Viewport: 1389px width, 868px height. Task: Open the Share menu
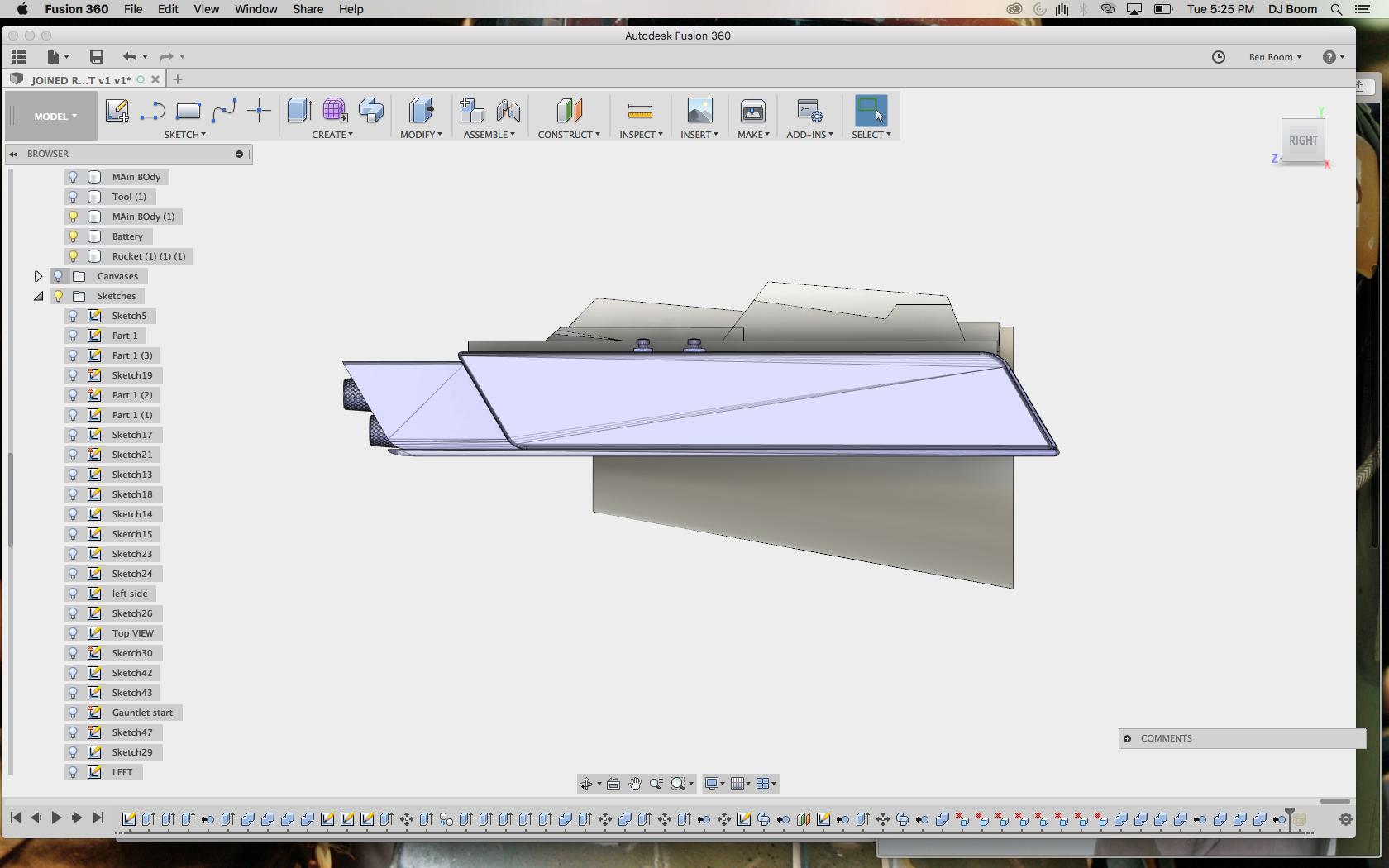coord(308,9)
